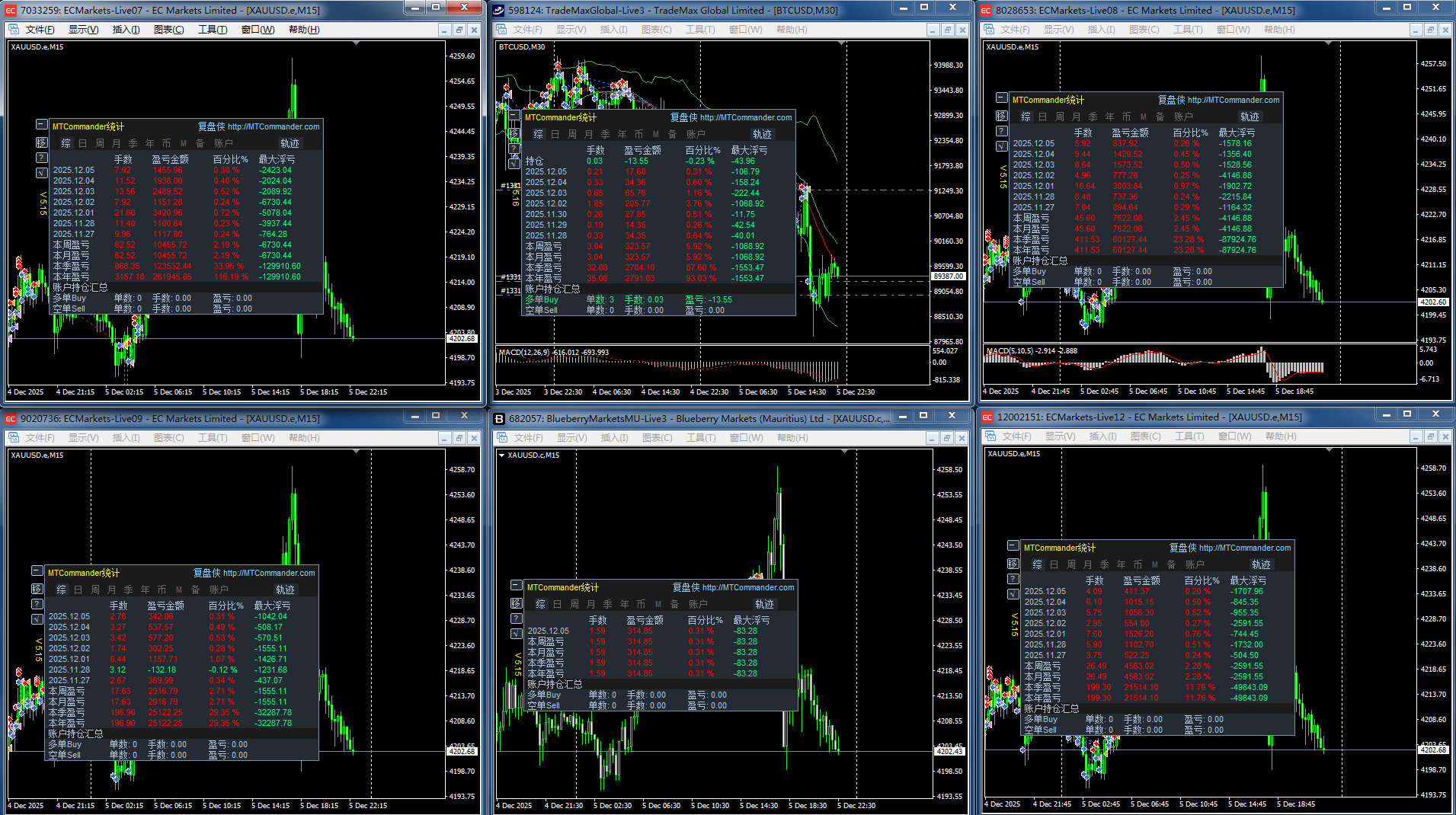Click the EC logo in the 8028653 title bar
This screenshot has height=815, width=1456.
(x=986, y=11)
